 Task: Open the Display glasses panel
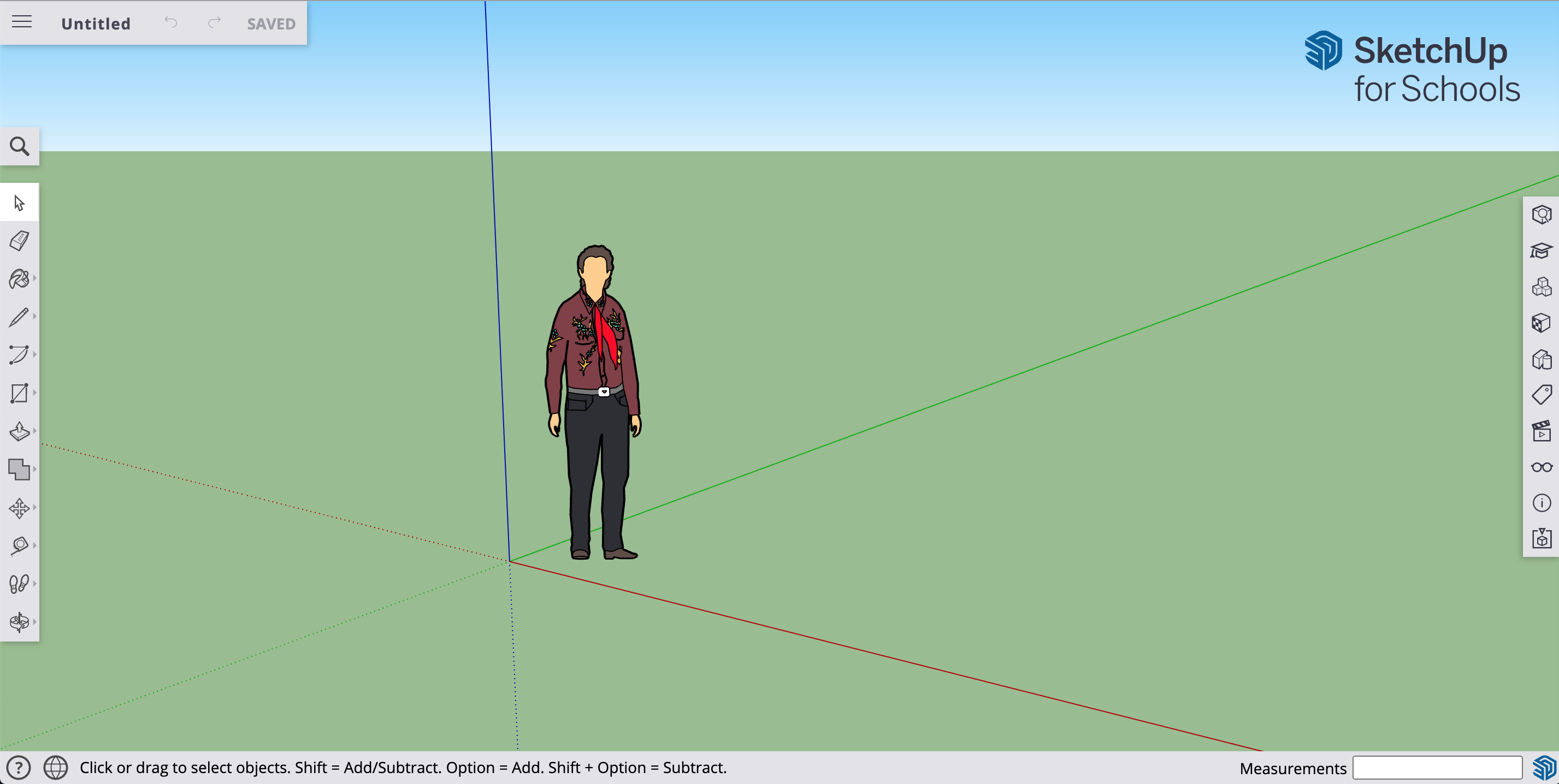1542,467
